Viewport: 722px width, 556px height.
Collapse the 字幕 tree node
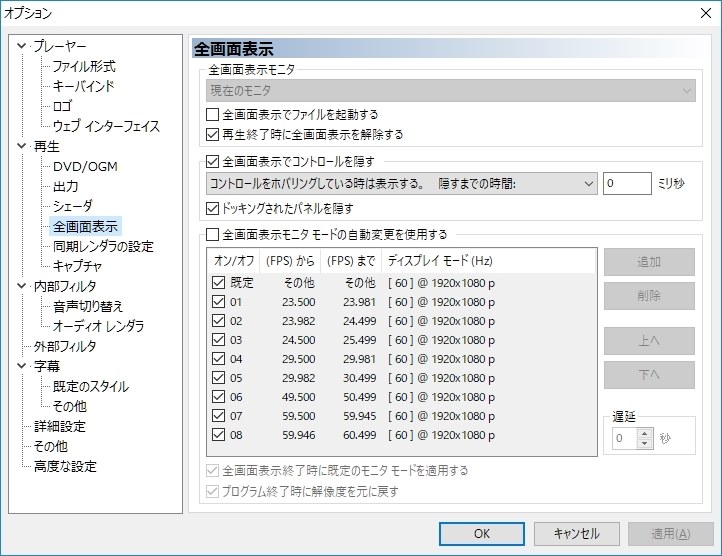click(21, 366)
